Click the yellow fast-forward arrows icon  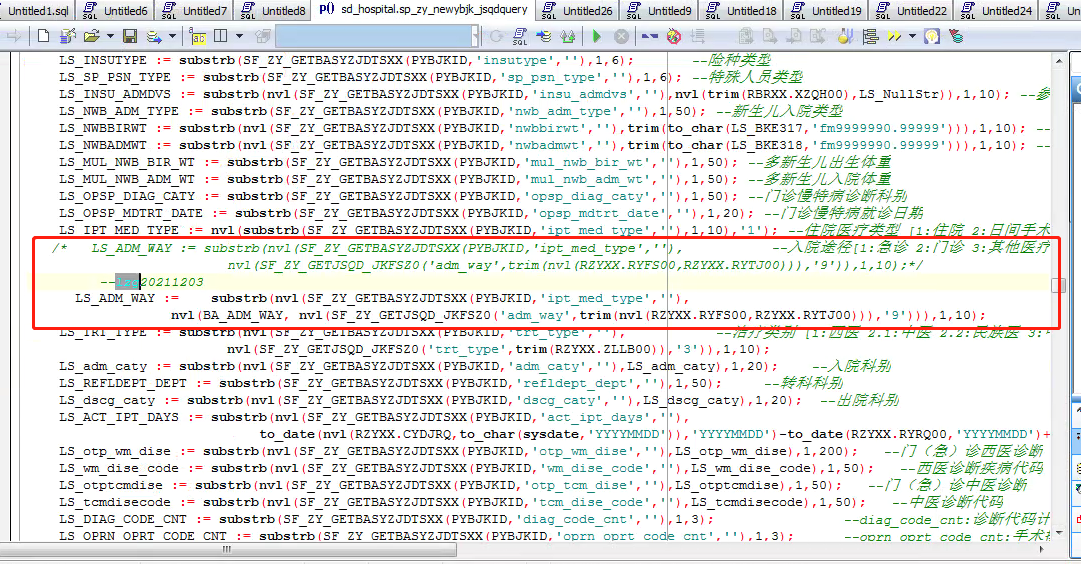(x=895, y=36)
